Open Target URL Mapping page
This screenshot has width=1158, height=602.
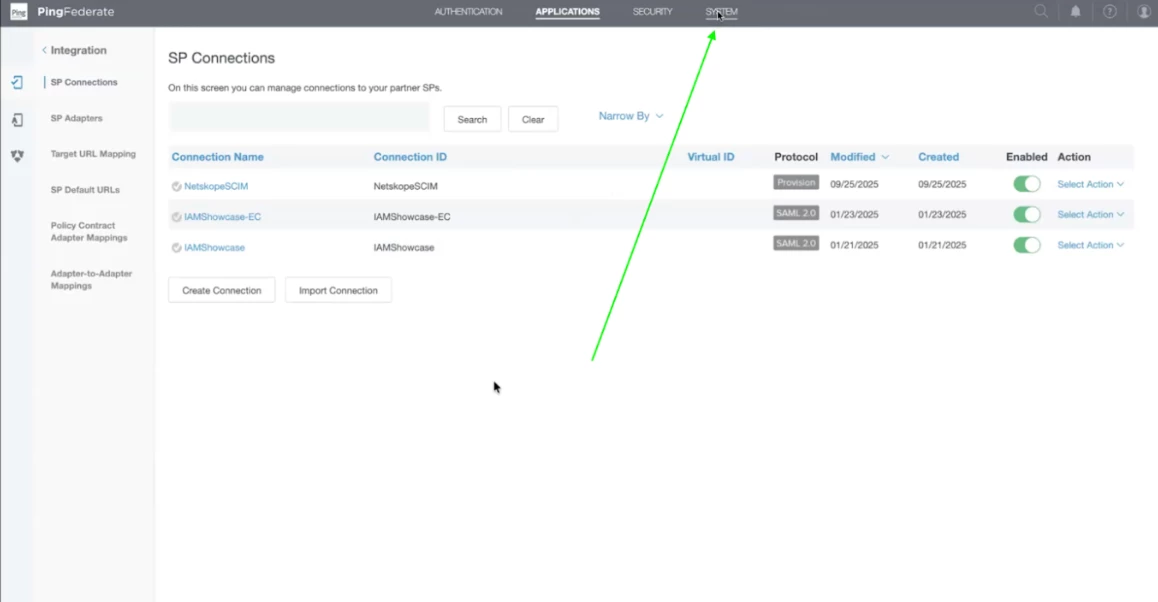93,154
